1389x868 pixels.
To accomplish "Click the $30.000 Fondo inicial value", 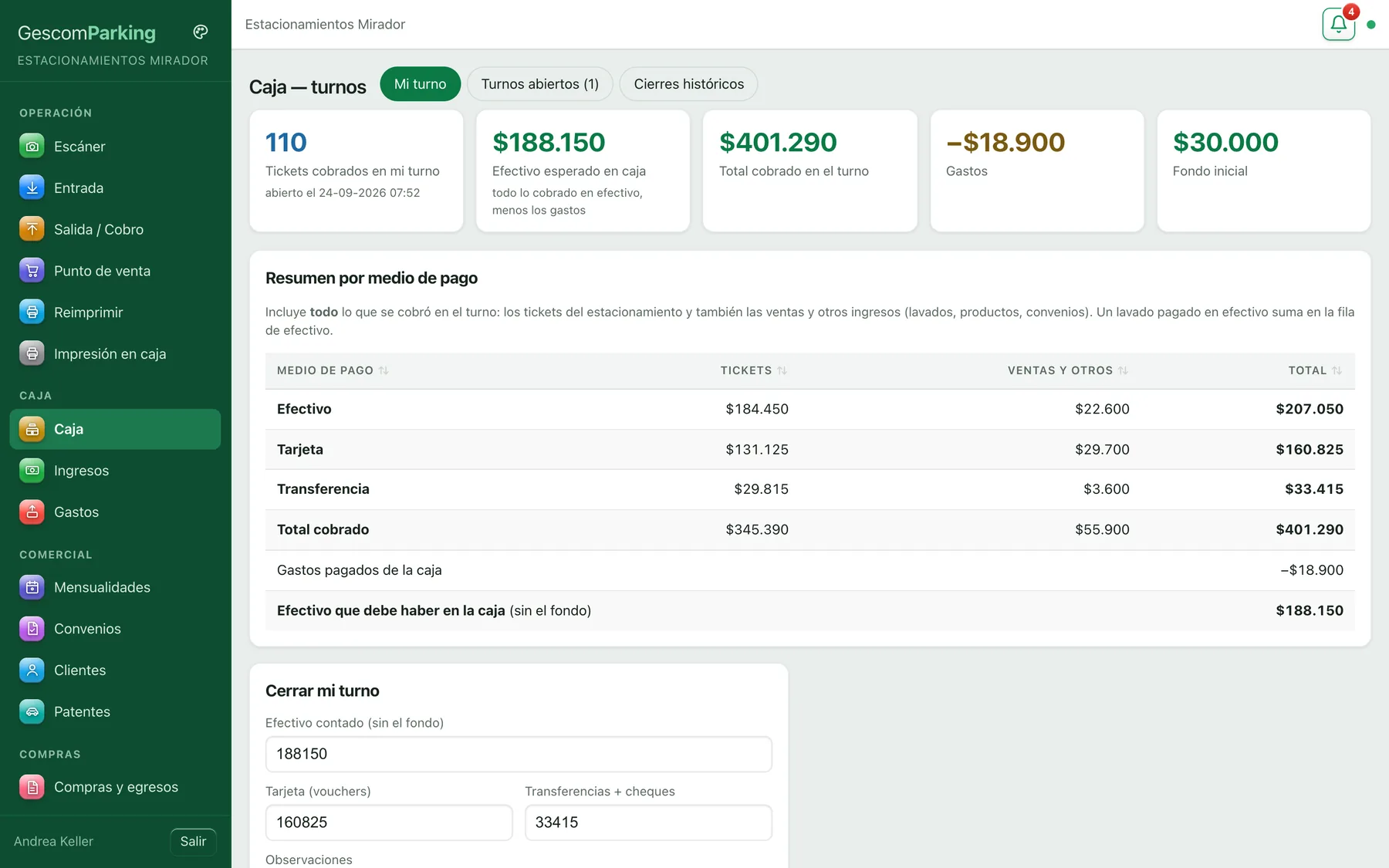I will pyautogui.click(x=1225, y=142).
